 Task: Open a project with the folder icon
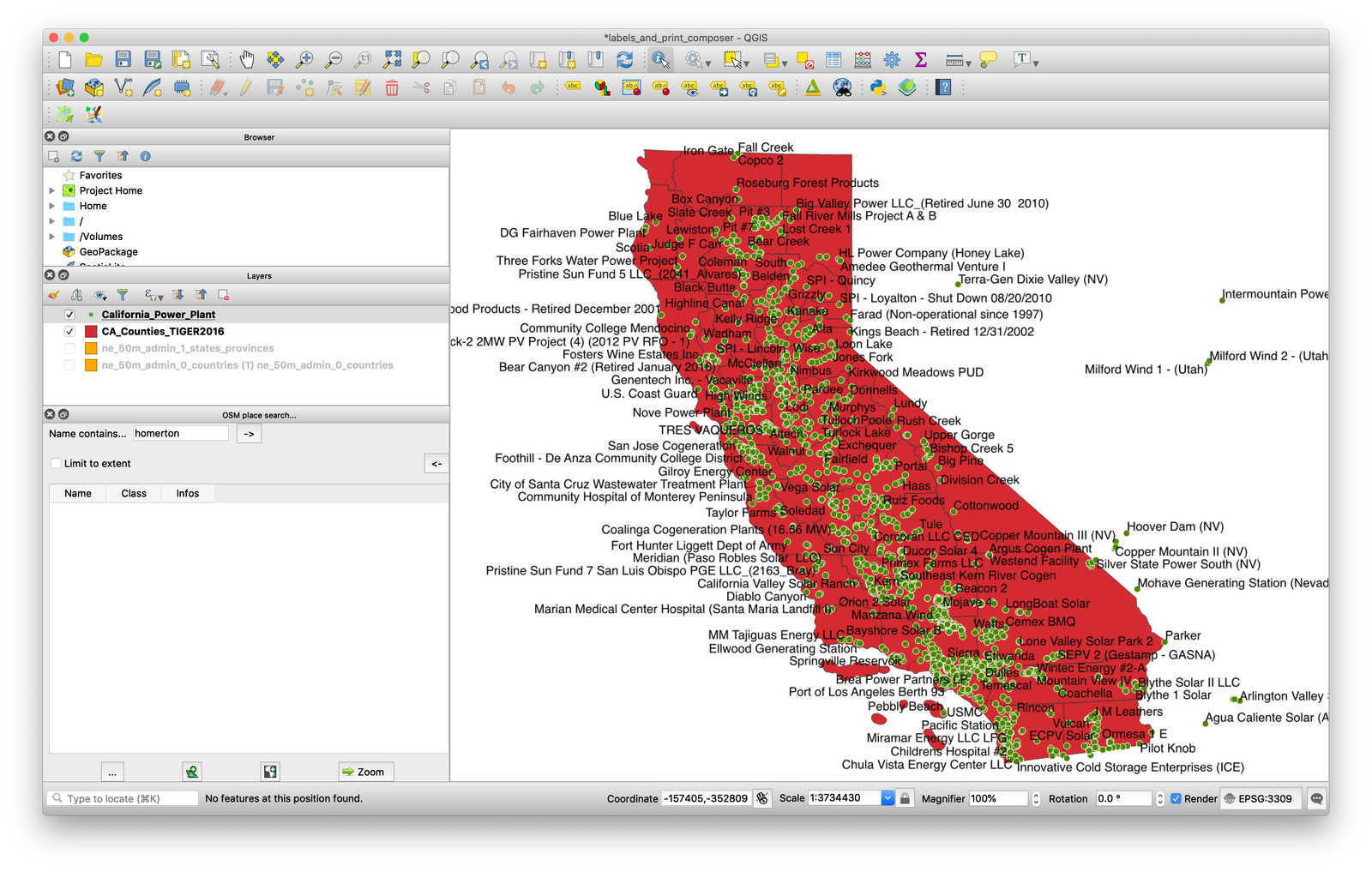tap(94, 59)
